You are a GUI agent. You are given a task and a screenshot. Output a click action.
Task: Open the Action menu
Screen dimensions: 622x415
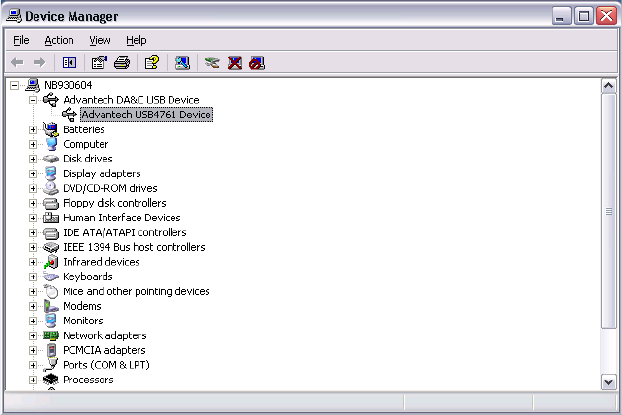pyautogui.click(x=58, y=40)
